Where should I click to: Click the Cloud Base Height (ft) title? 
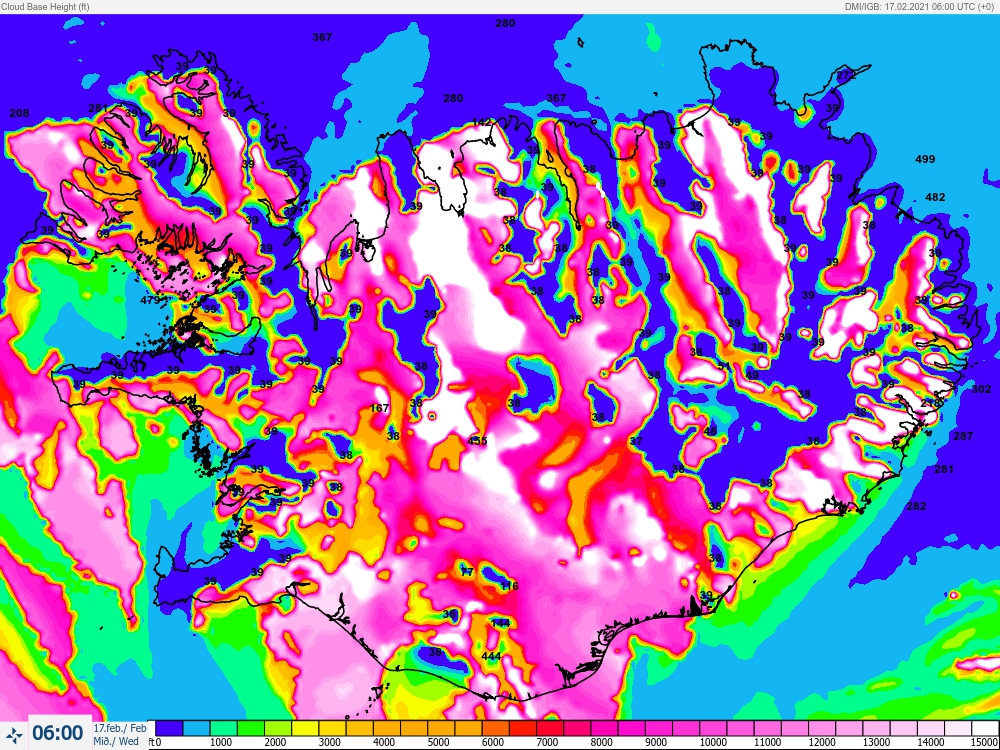point(45,6)
